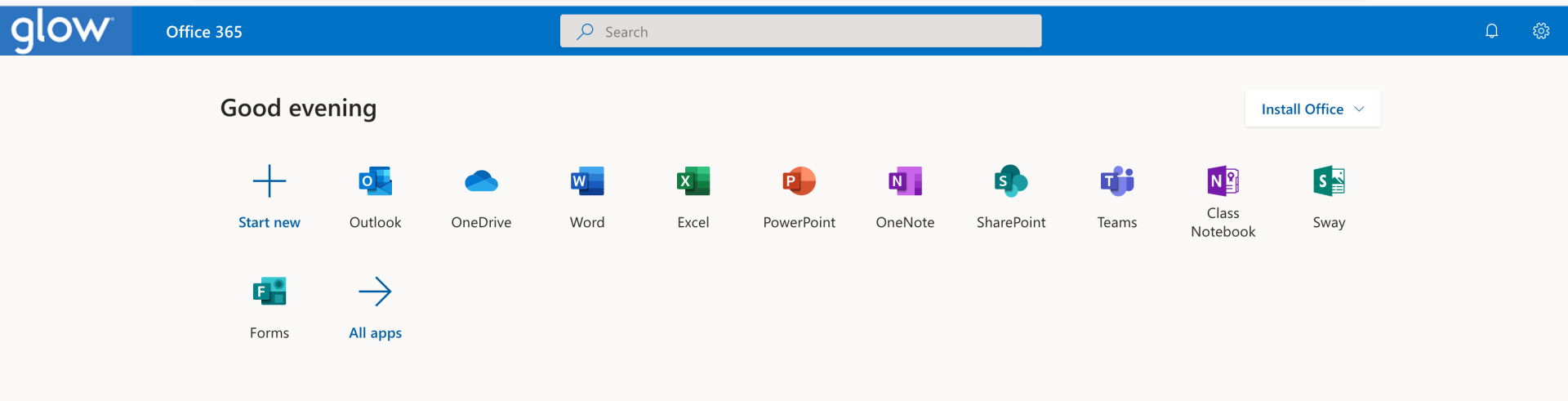Focus the Search input box
The height and width of the screenshot is (401, 1568).
(x=800, y=31)
